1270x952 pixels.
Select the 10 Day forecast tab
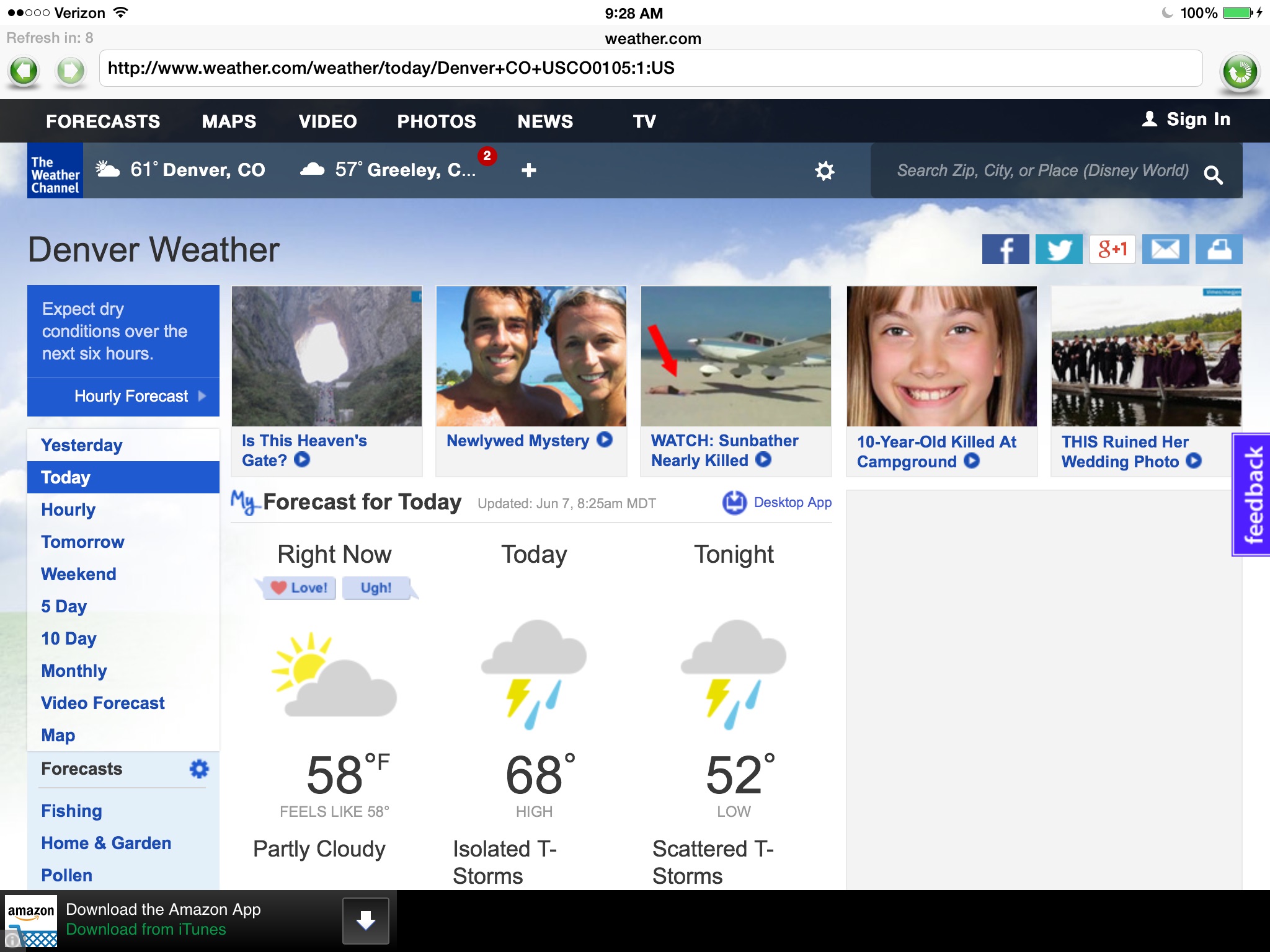[69, 638]
